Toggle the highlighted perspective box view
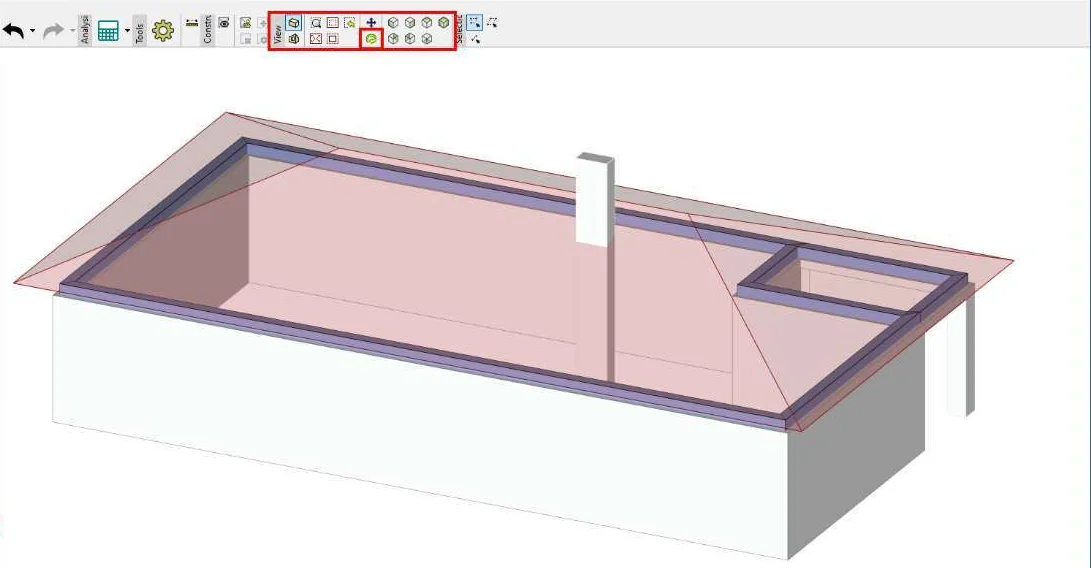Image resolution: width=1091 pixels, height=568 pixels. click(x=294, y=23)
